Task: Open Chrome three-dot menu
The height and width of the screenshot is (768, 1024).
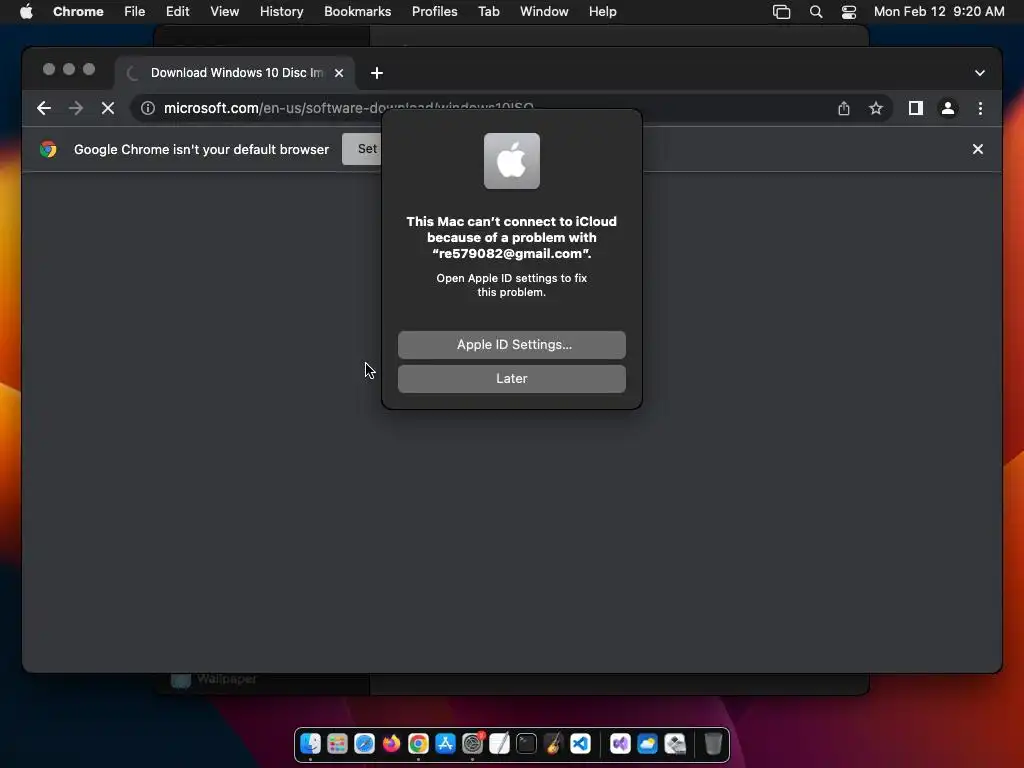Action: tap(980, 108)
